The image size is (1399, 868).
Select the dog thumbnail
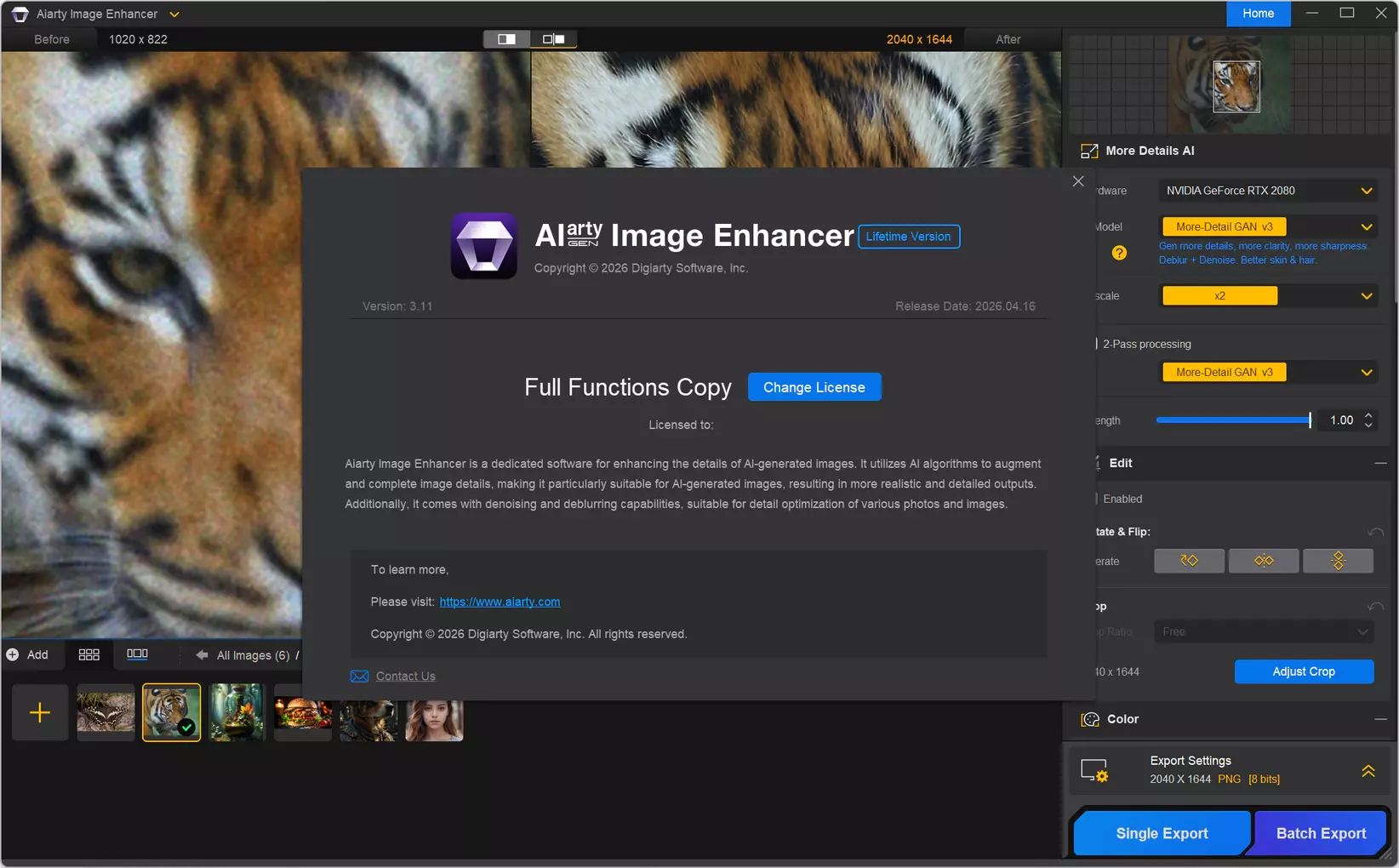pos(368,720)
